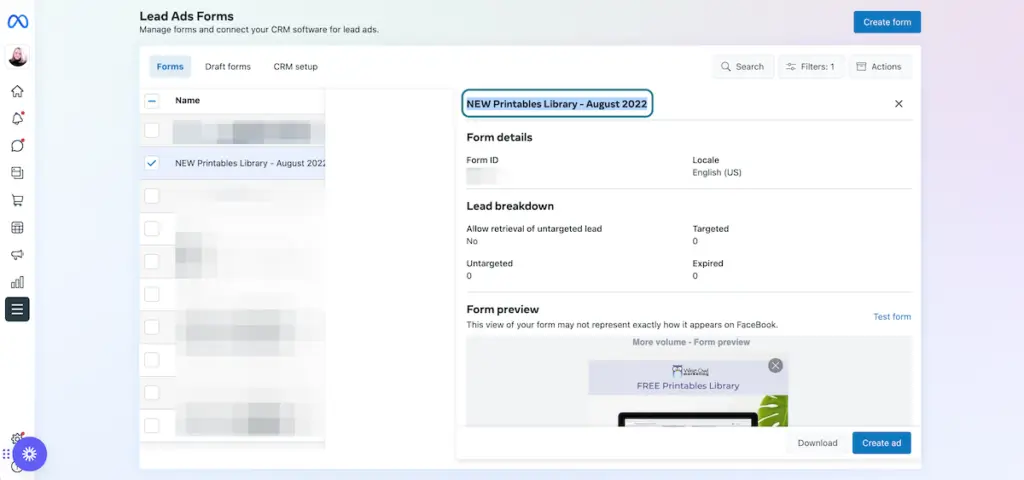Switch to the Draft forms tab
The width and height of the screenshot is (1024, 480).
pos(228,67)
